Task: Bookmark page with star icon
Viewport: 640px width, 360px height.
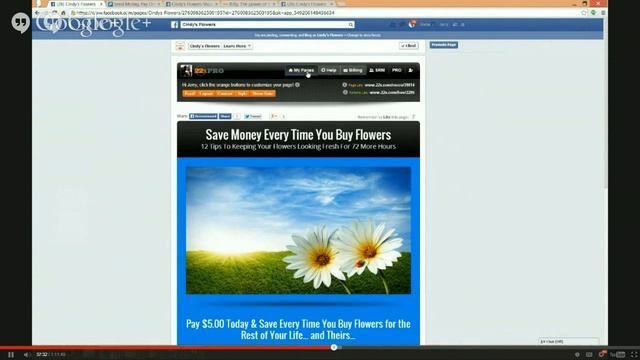Action: tap(584, 13)
